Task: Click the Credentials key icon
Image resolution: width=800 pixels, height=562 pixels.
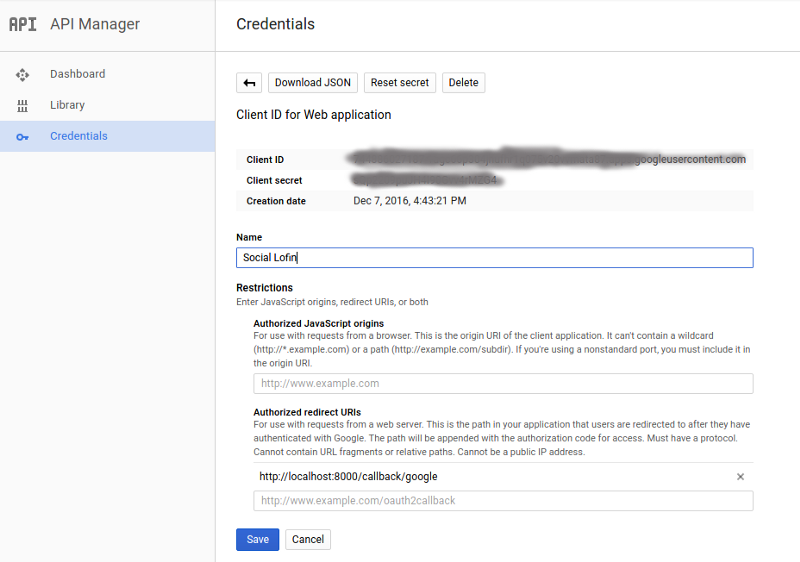Action: tap(23, 137)
